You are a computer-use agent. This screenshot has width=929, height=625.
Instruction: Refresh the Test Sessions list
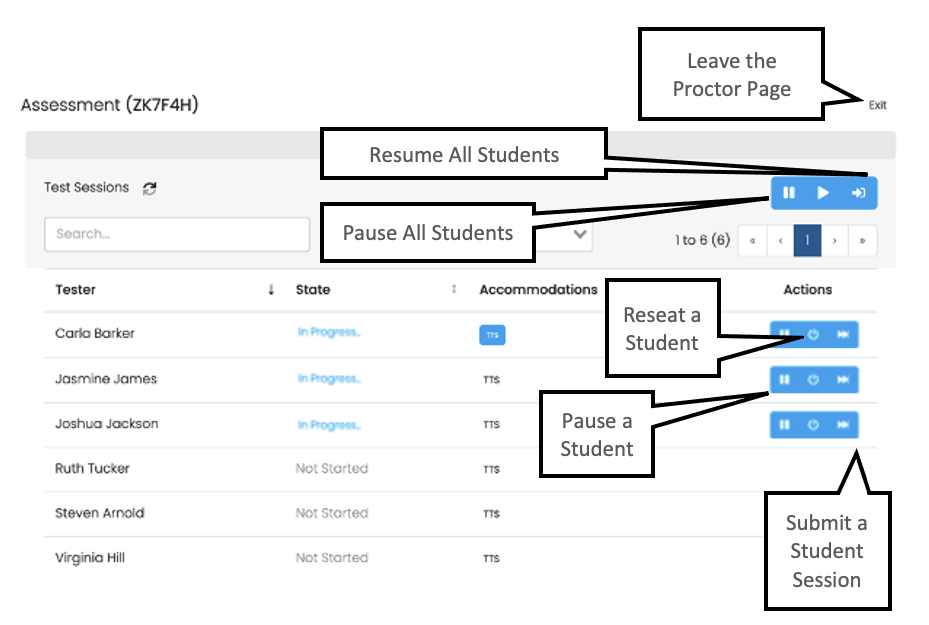(x=150, y=188)
